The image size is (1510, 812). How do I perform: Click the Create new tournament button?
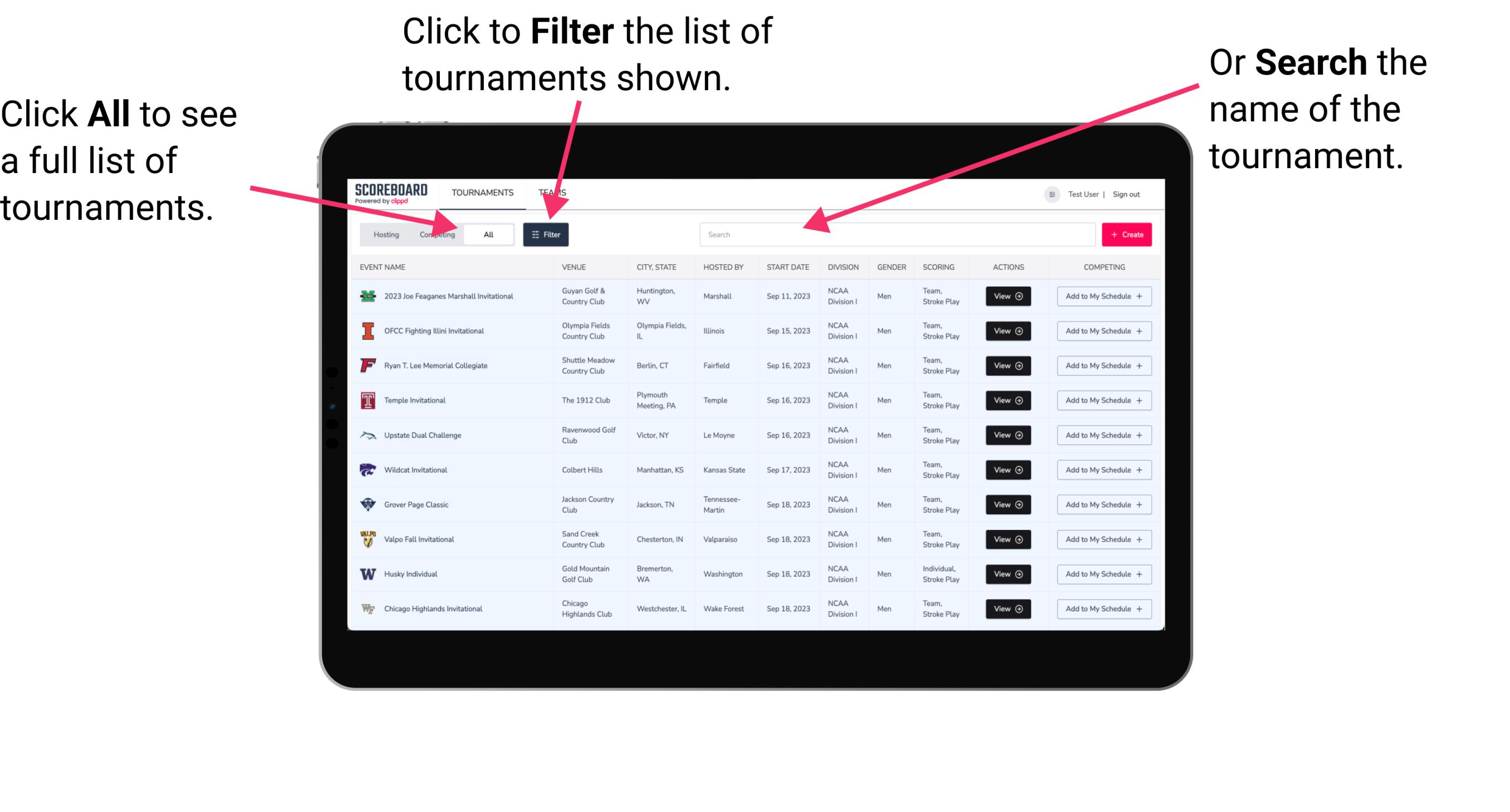(1127, 234)
